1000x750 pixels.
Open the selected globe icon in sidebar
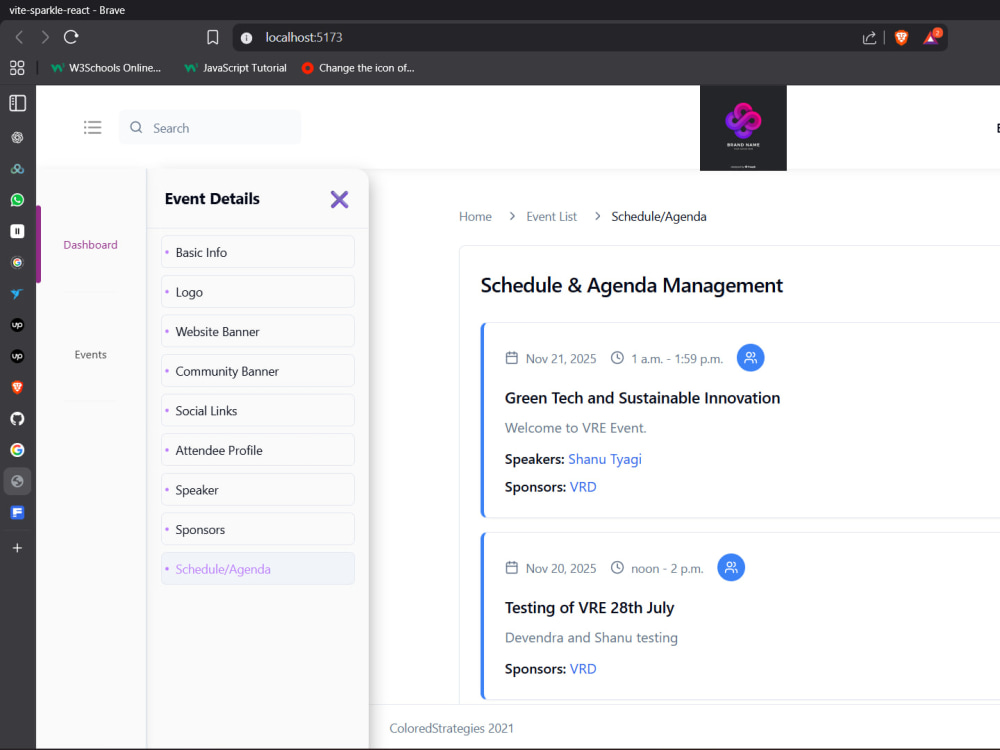pos(17,481)
